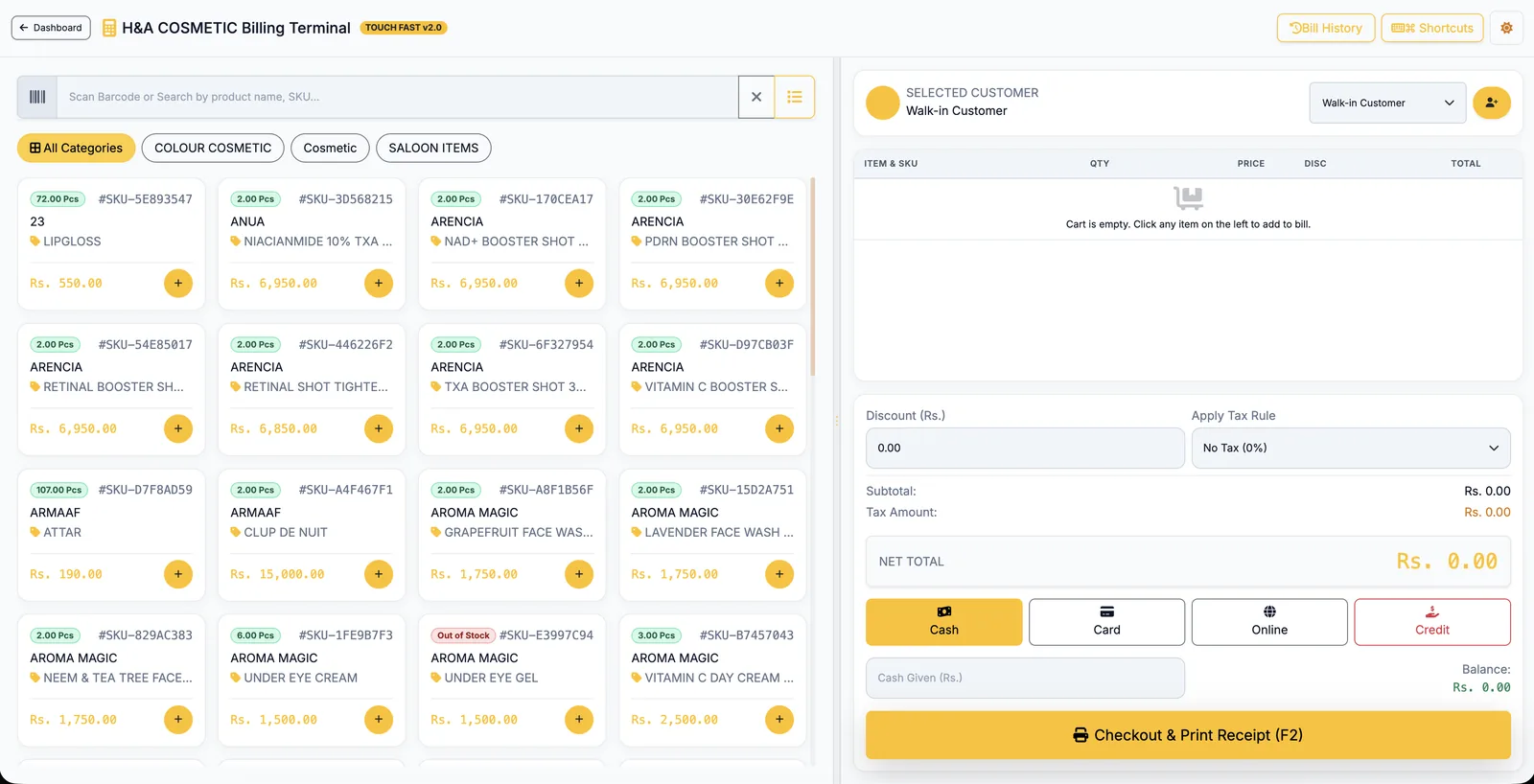Click Checkout & Print Receipt button
The width and height of the screenshot is (1534, 784).
pyautogui.click(x=1188, y=735)
